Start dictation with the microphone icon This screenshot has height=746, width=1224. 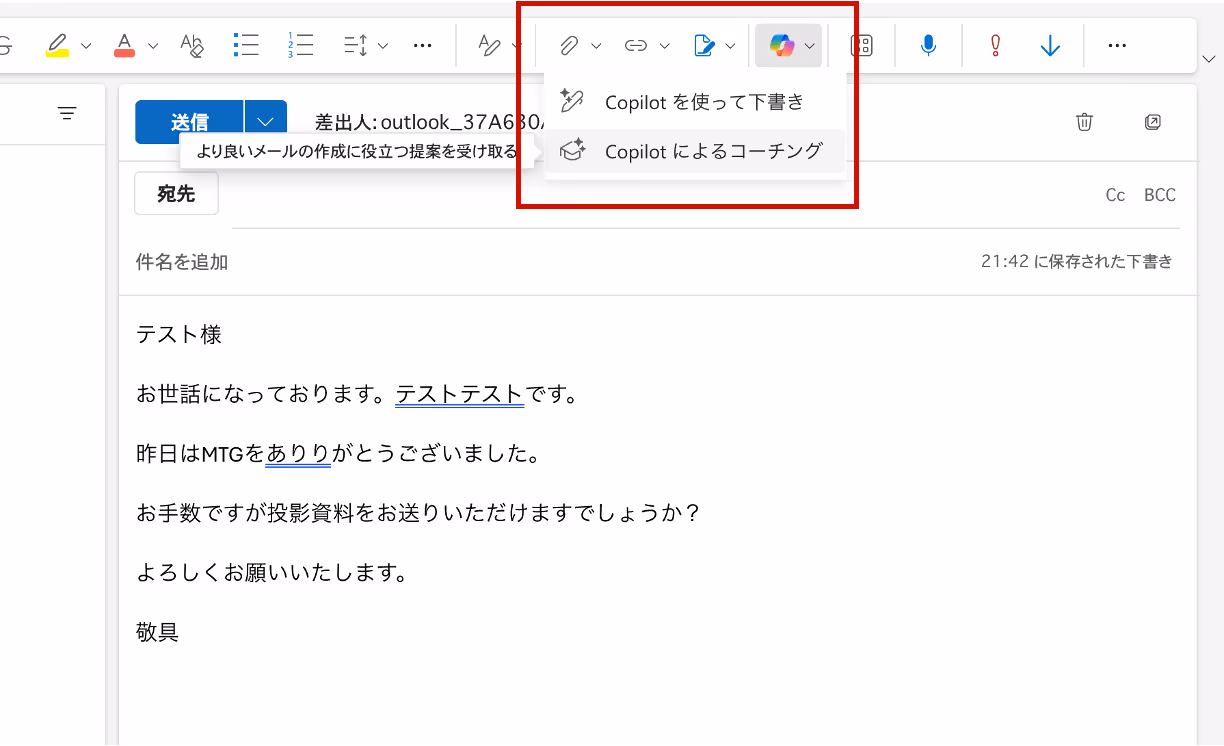(929, 45)
